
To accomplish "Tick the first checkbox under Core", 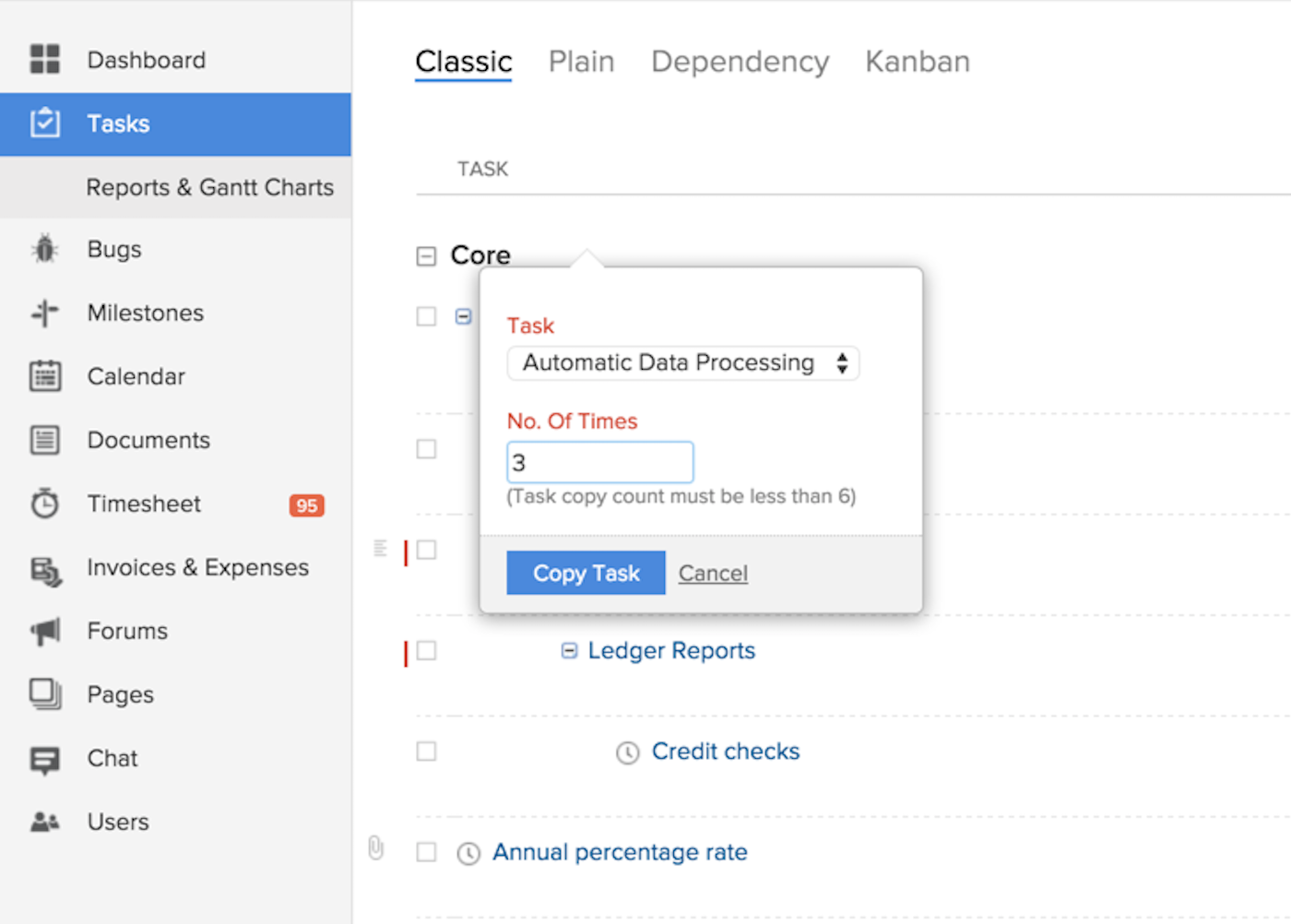I will (x=426, y=316).
